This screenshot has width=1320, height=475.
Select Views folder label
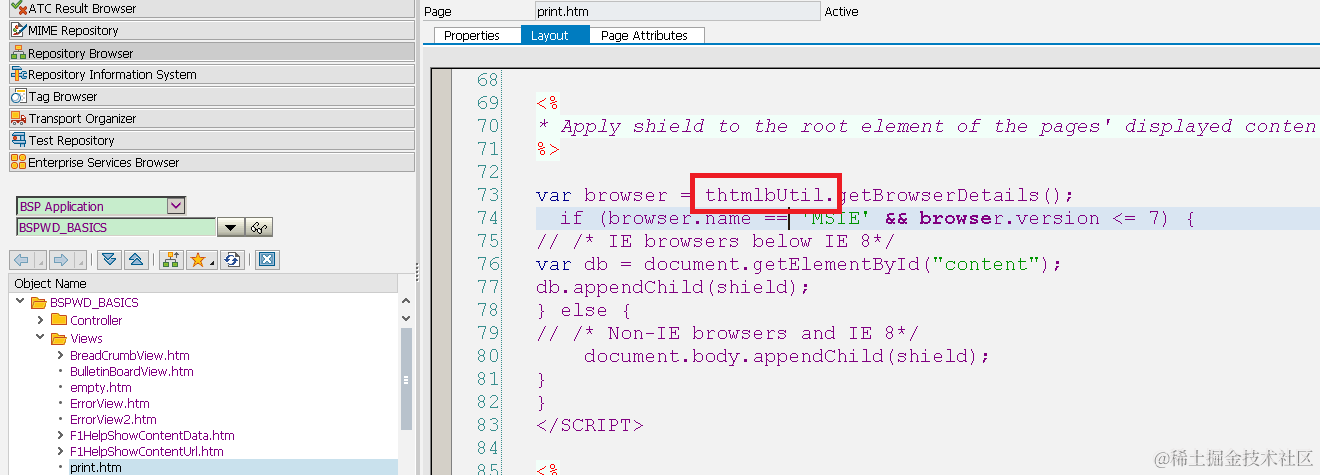pyautogui.click(x=86, y=338)
